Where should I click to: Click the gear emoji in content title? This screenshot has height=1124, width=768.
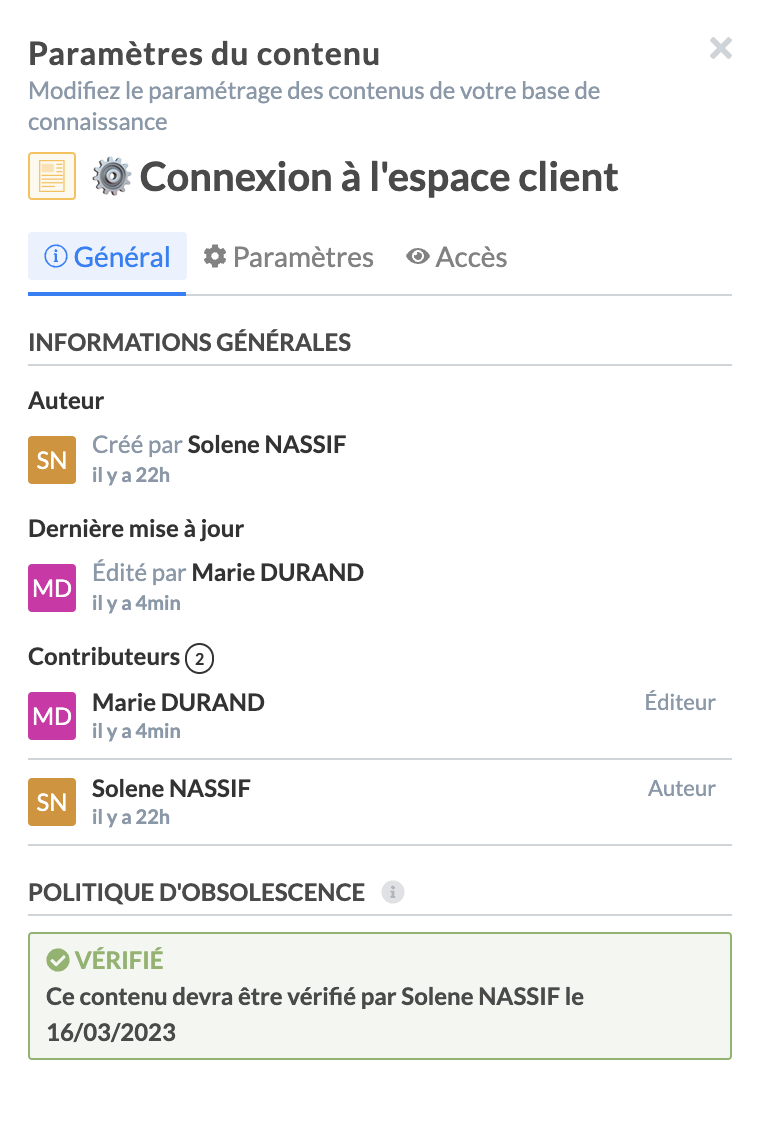pyautogui.click(x=111, y=177)
